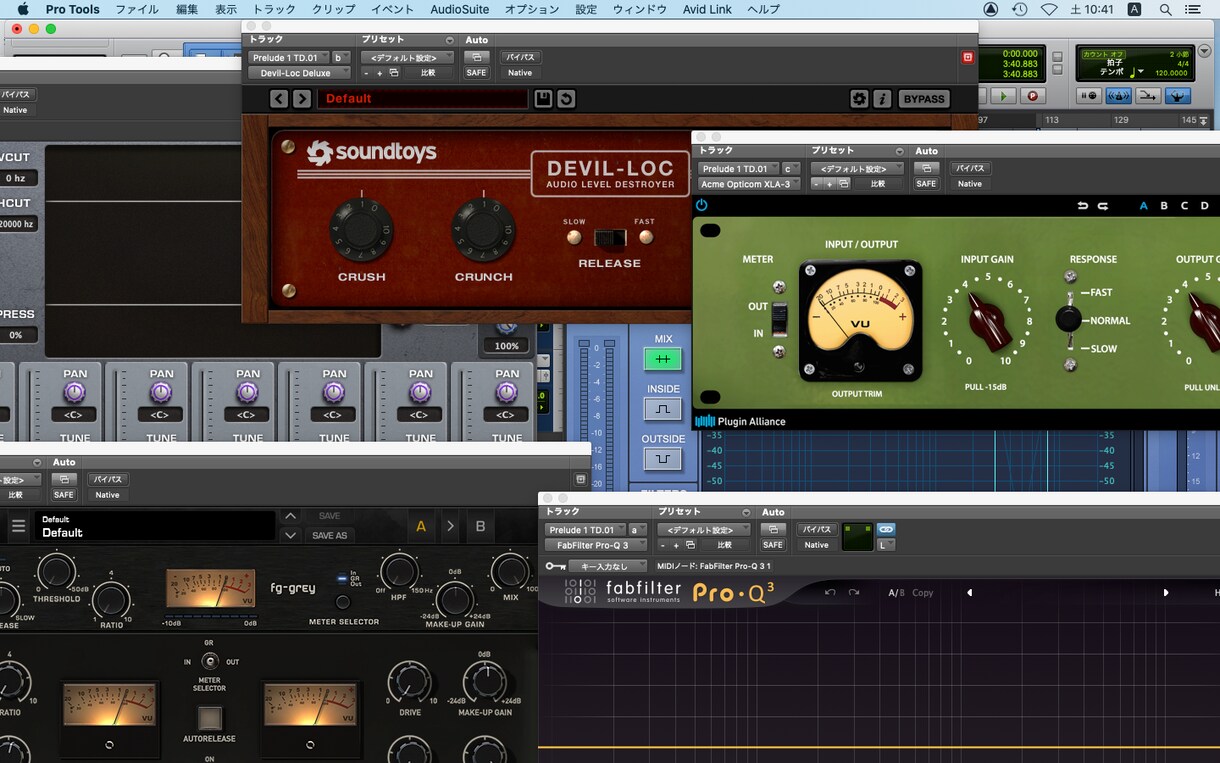
Task: Open channel 'L' dropdown in Pro-Q 3 header
Action: tap(886, 545)
